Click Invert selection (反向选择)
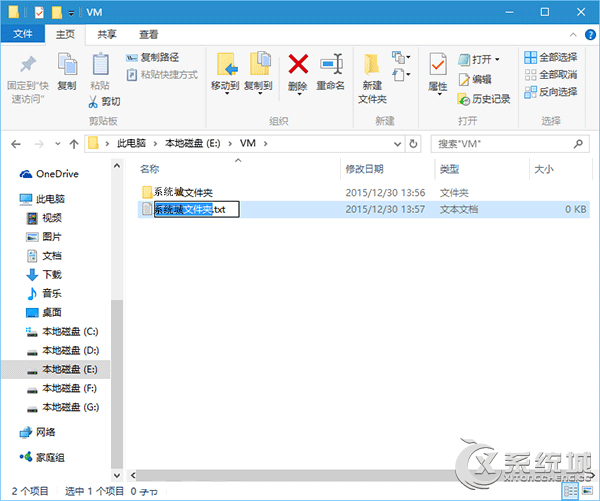Viewport: 600px width, 501px height. click(551, 91)
